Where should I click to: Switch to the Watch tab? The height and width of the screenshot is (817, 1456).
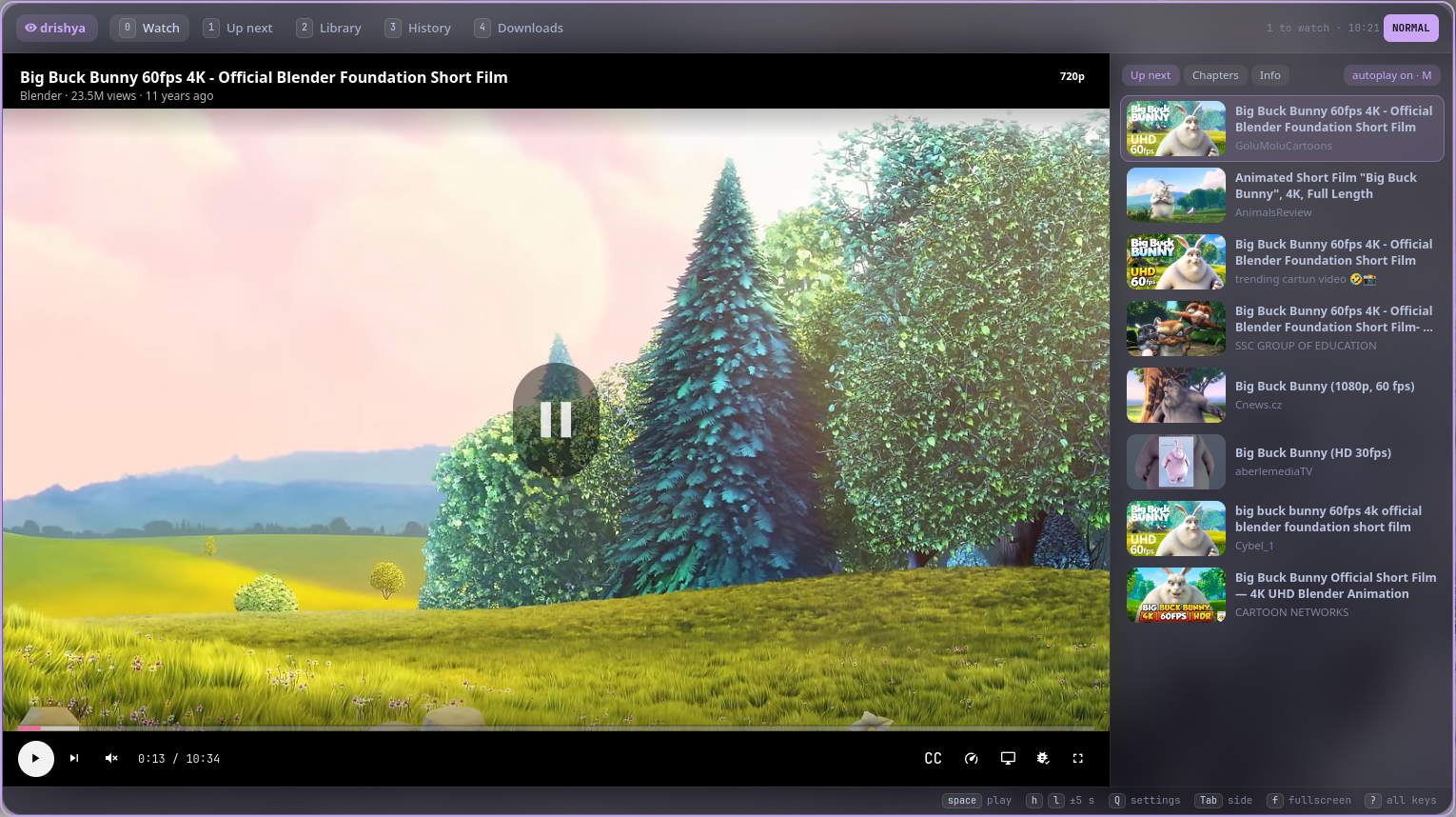(x=149, y=28)
